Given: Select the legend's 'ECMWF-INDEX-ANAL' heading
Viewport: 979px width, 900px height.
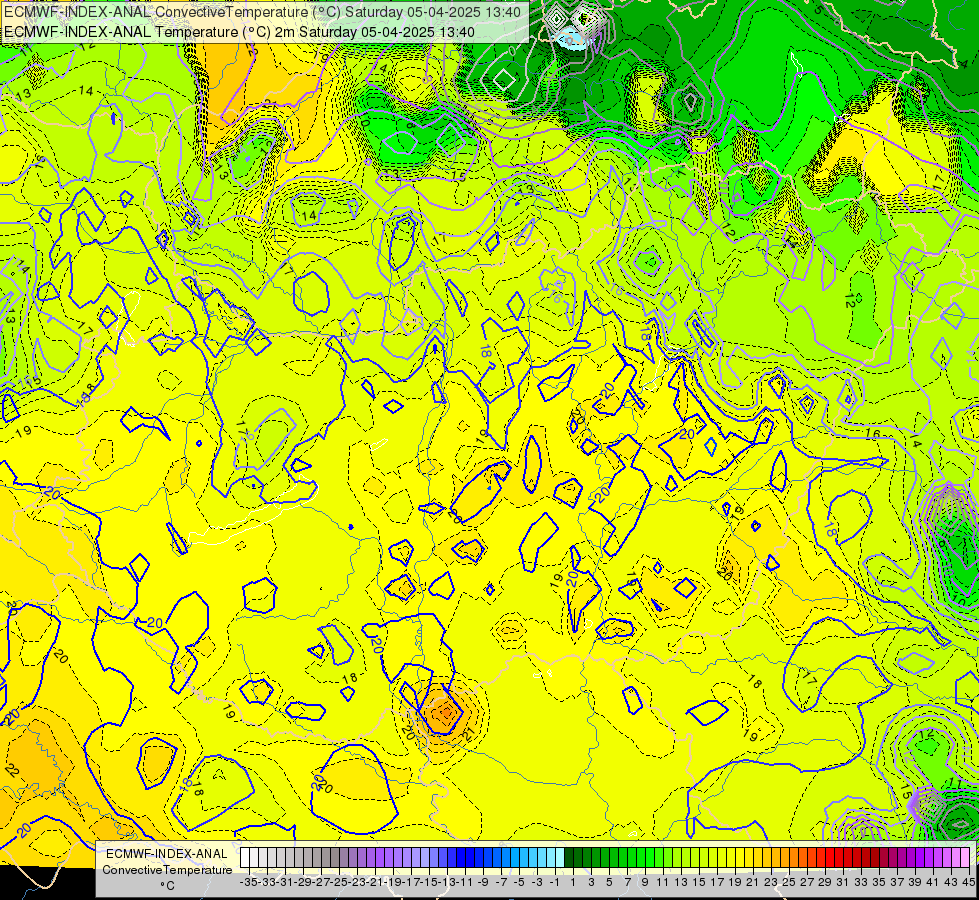Looking at the screenshot, I should 167,854.
